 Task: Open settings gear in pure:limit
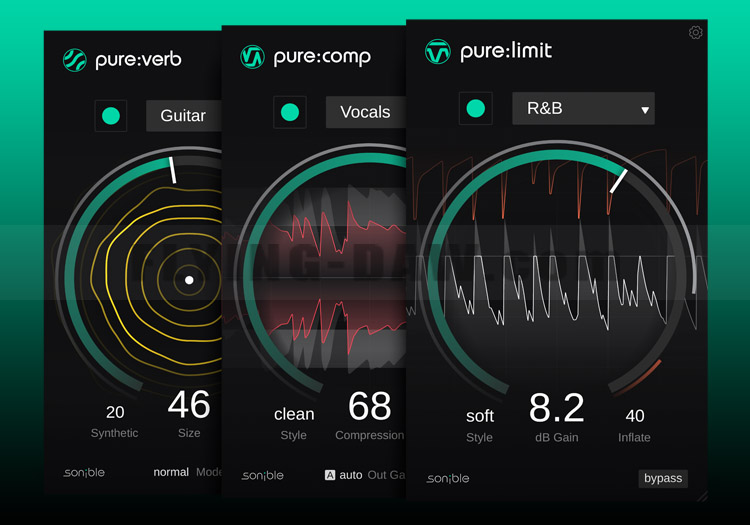click(x=695, y=33)
